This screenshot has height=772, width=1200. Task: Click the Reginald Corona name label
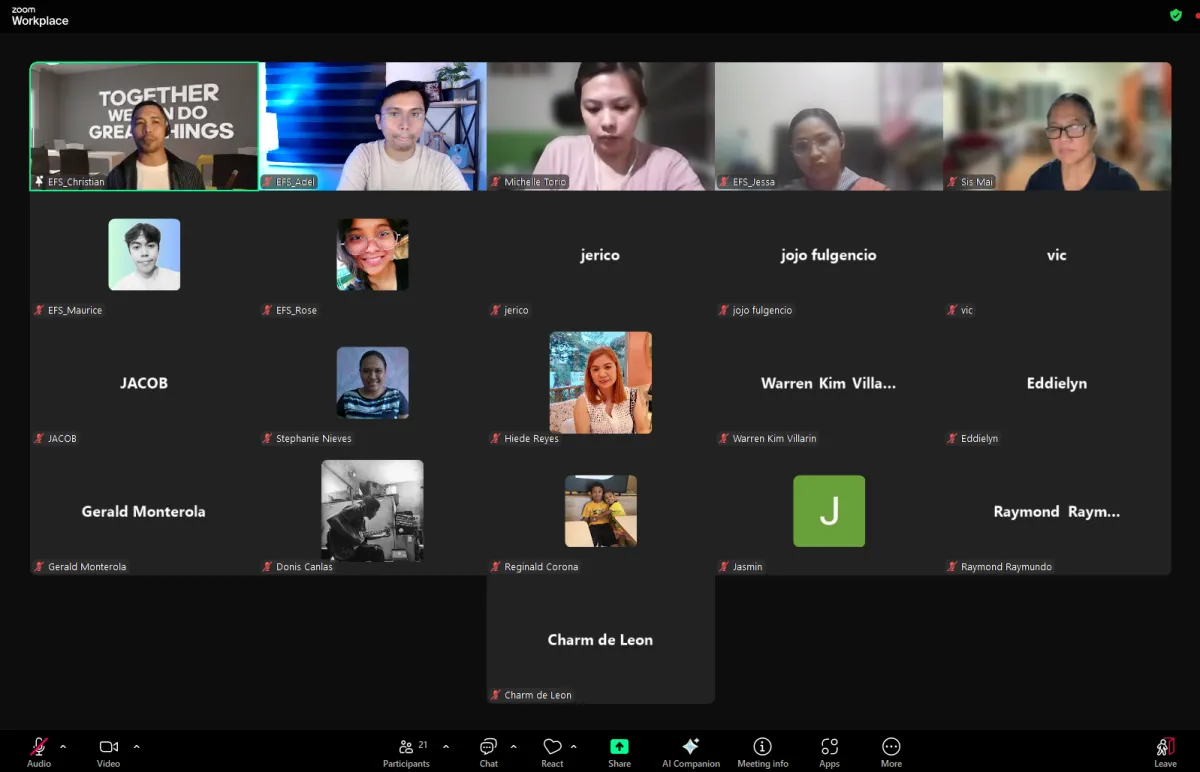tap(541, 567)
